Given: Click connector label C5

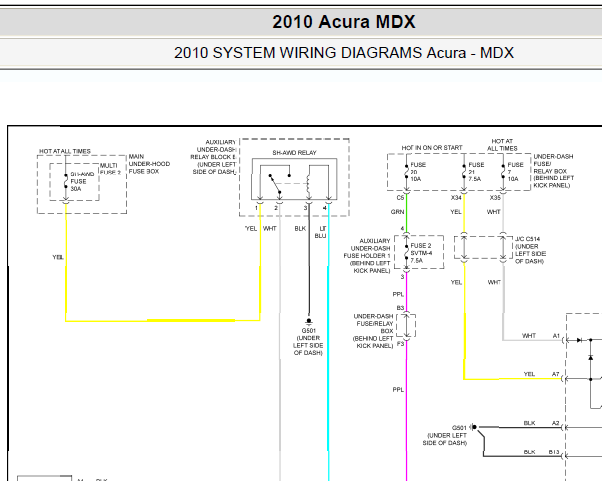Looking at the screenshot, I should click(x=400, y=198).
